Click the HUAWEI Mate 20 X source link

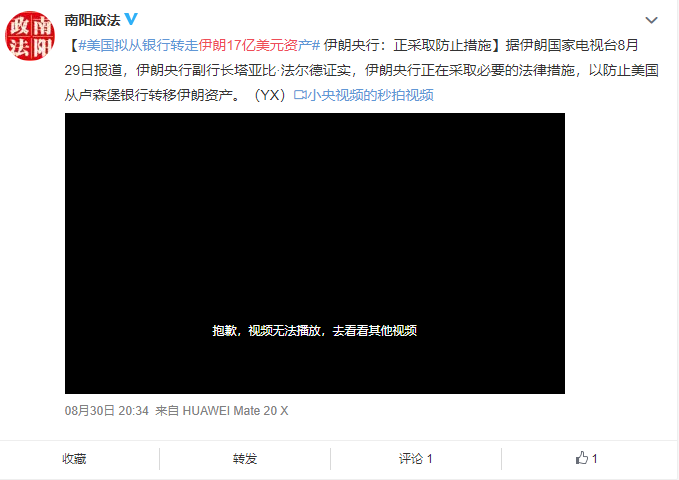pyautogui.click(x=235, y=411)
